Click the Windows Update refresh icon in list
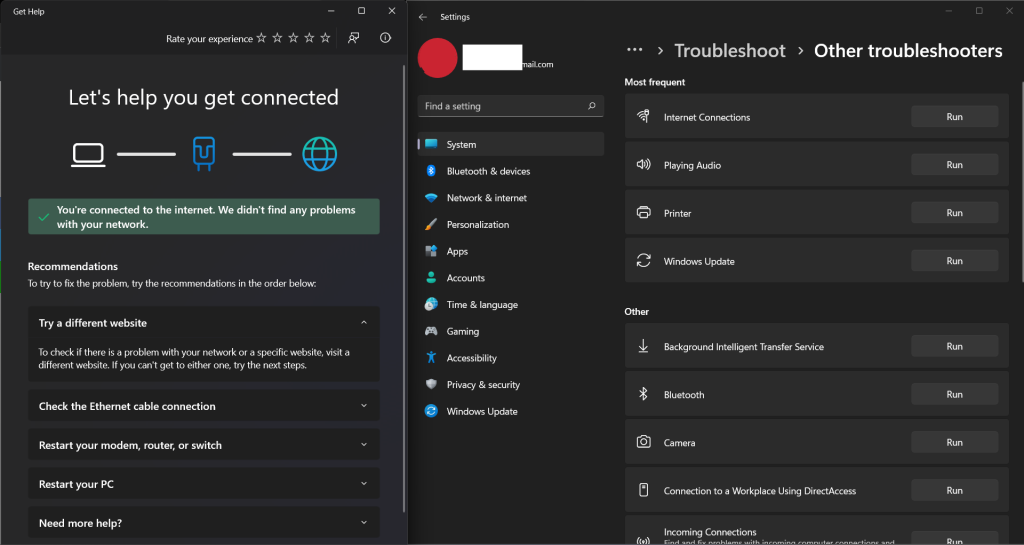The height and width of the screenshot is (545, 1024). (x=643, y=260)
